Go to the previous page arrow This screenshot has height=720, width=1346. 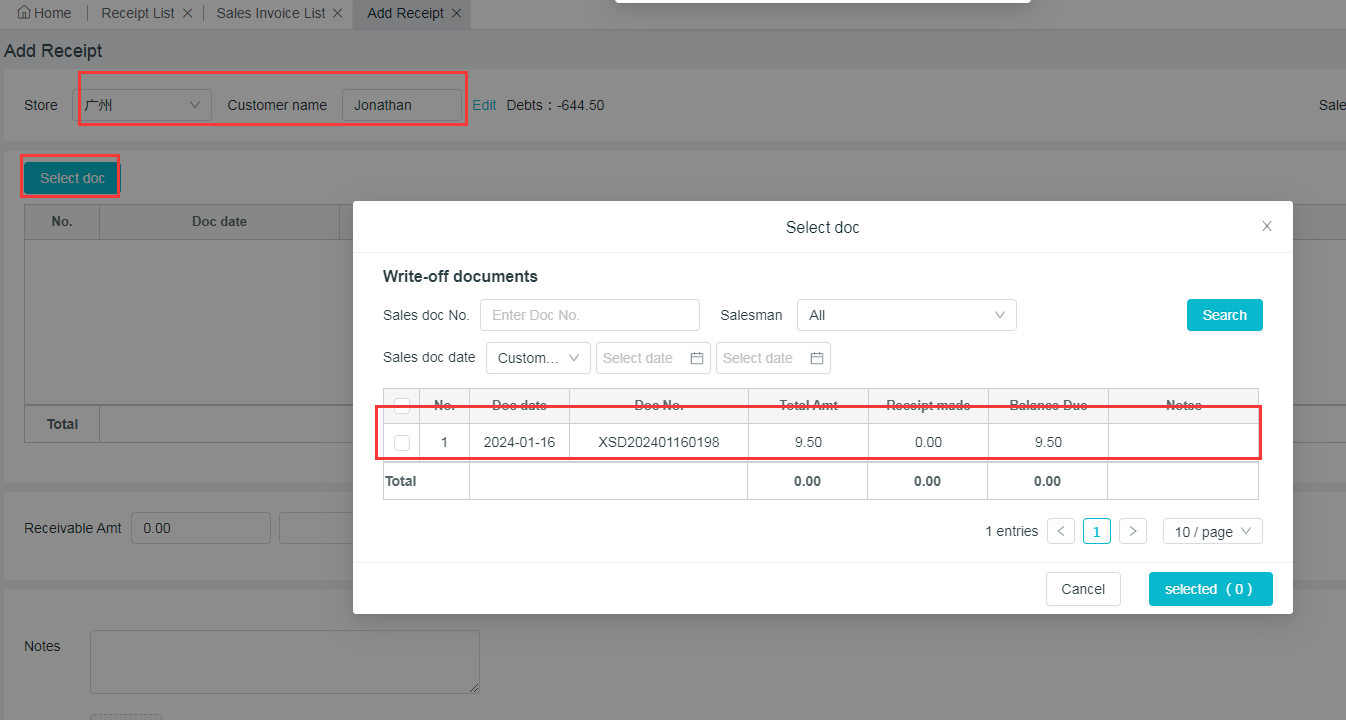(x=1061, y=531)
